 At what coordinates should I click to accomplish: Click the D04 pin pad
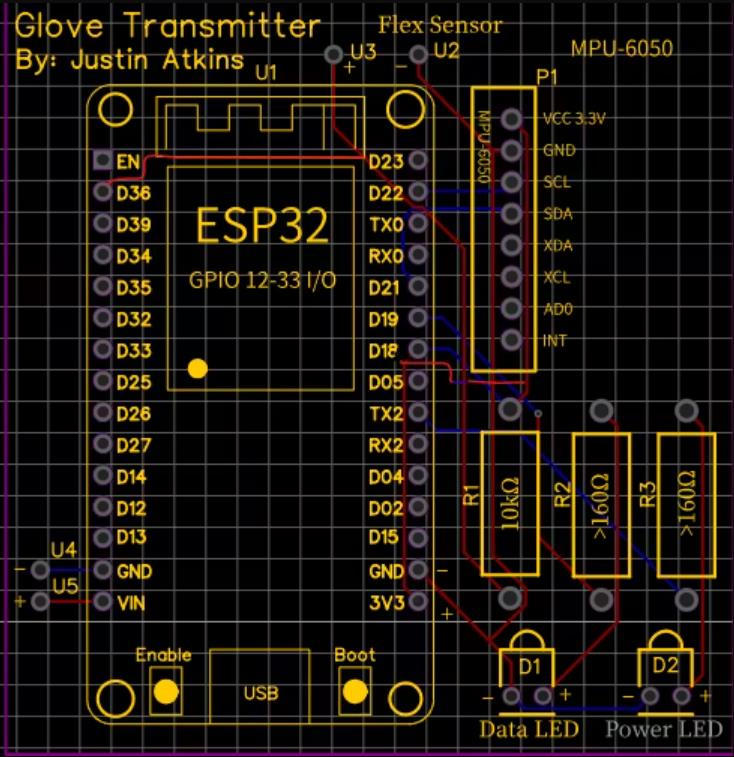click(418, 476)
